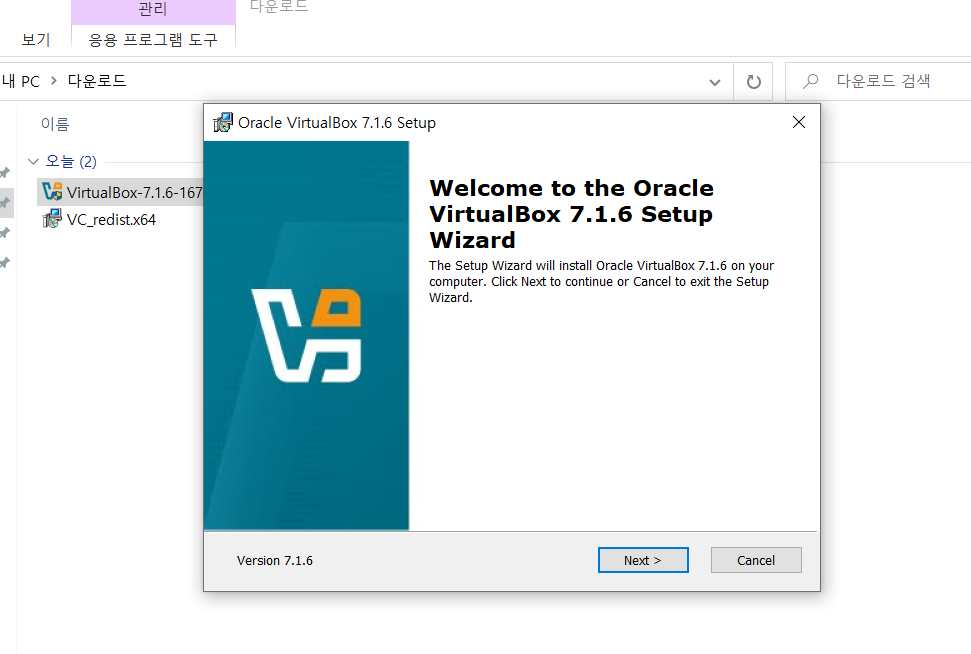Click the VirtualBox-7.1.6 installer file icon
The image size is (971, 654).
coord(52,192)
